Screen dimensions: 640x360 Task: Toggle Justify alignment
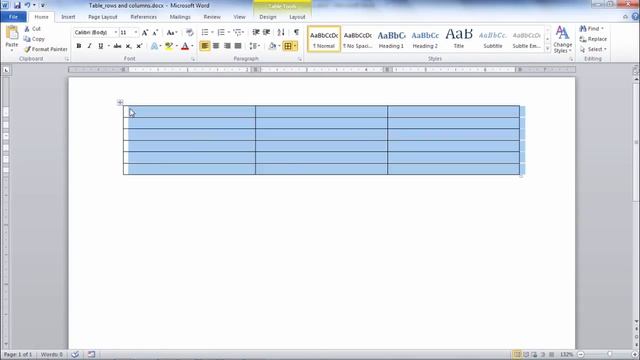[x=238, y=46]
